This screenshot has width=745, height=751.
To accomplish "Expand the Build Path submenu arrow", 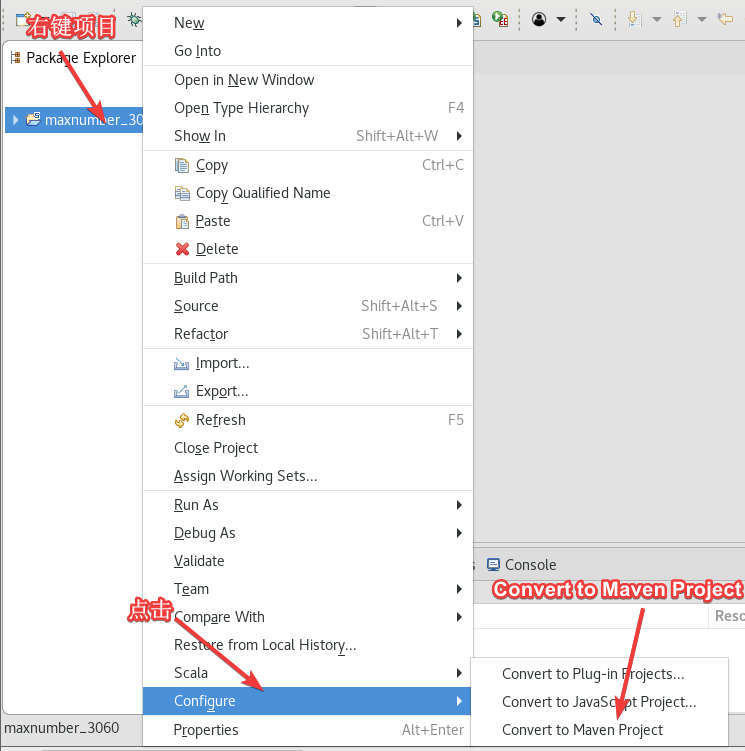I will (x=459, y=278).
